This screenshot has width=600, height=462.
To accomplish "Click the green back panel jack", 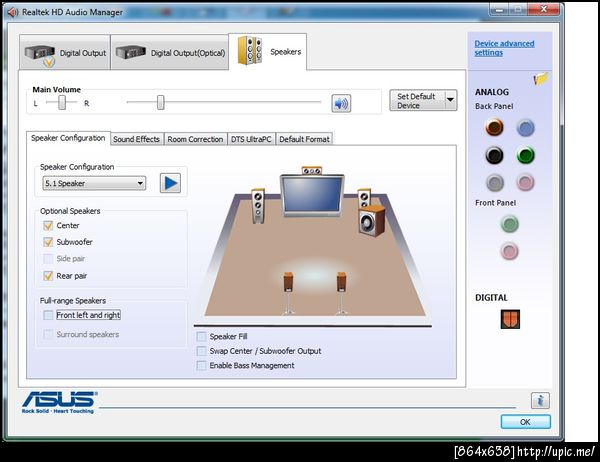I will [x=525, y=155].
